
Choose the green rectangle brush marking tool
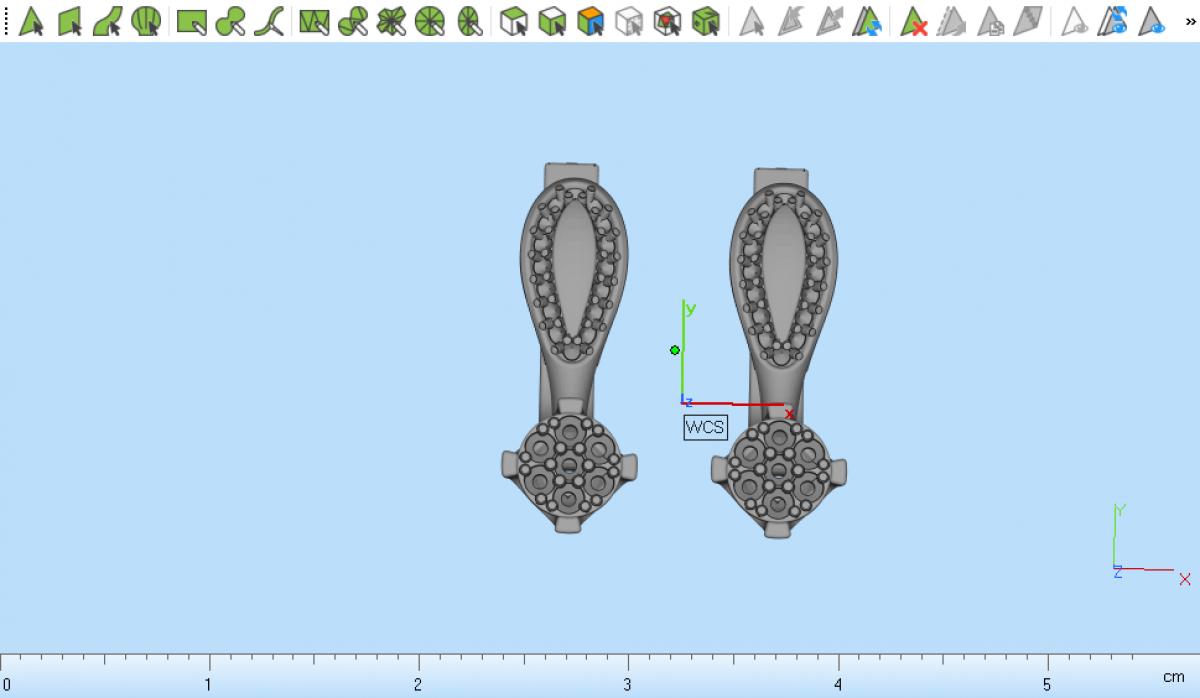192,21
